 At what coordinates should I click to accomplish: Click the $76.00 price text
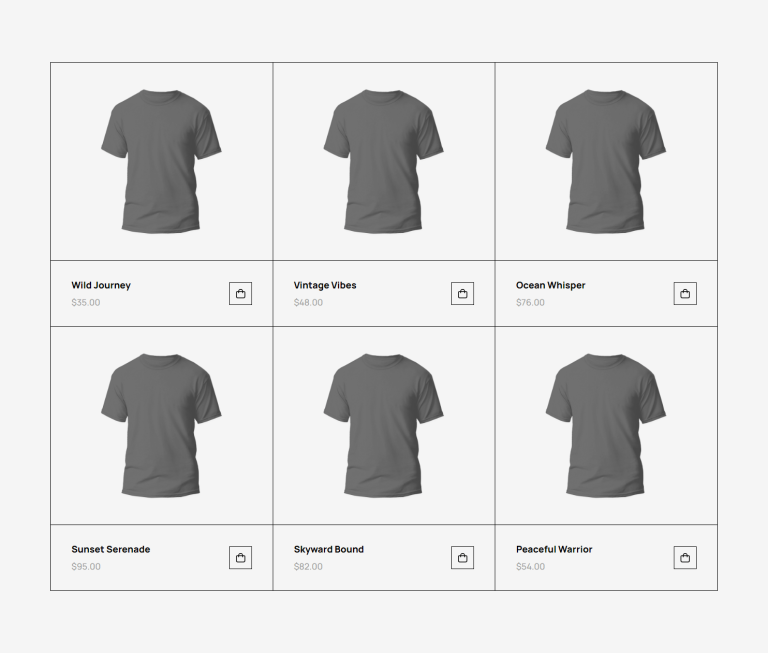[x=530, y=302]
